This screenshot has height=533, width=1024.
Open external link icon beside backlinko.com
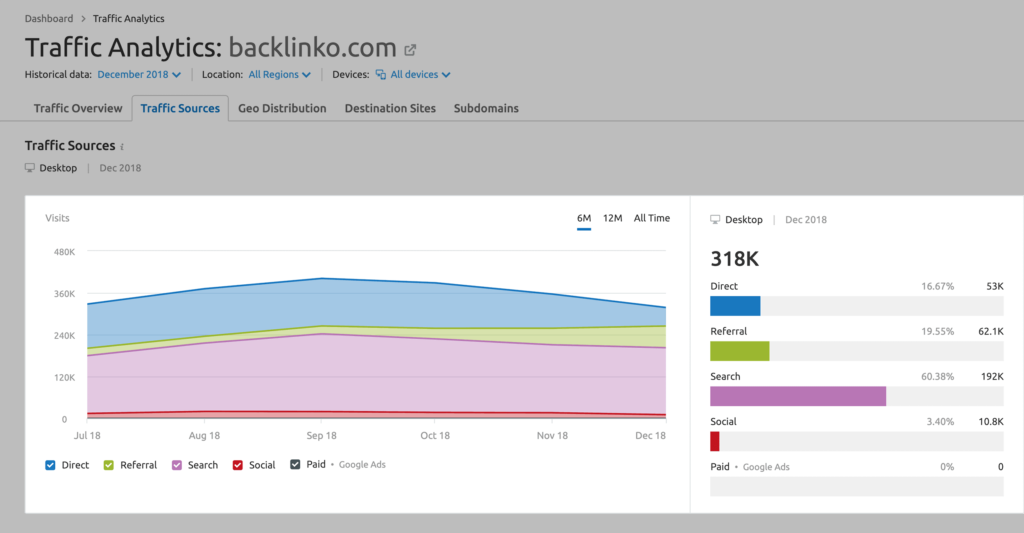click(410, 49)
